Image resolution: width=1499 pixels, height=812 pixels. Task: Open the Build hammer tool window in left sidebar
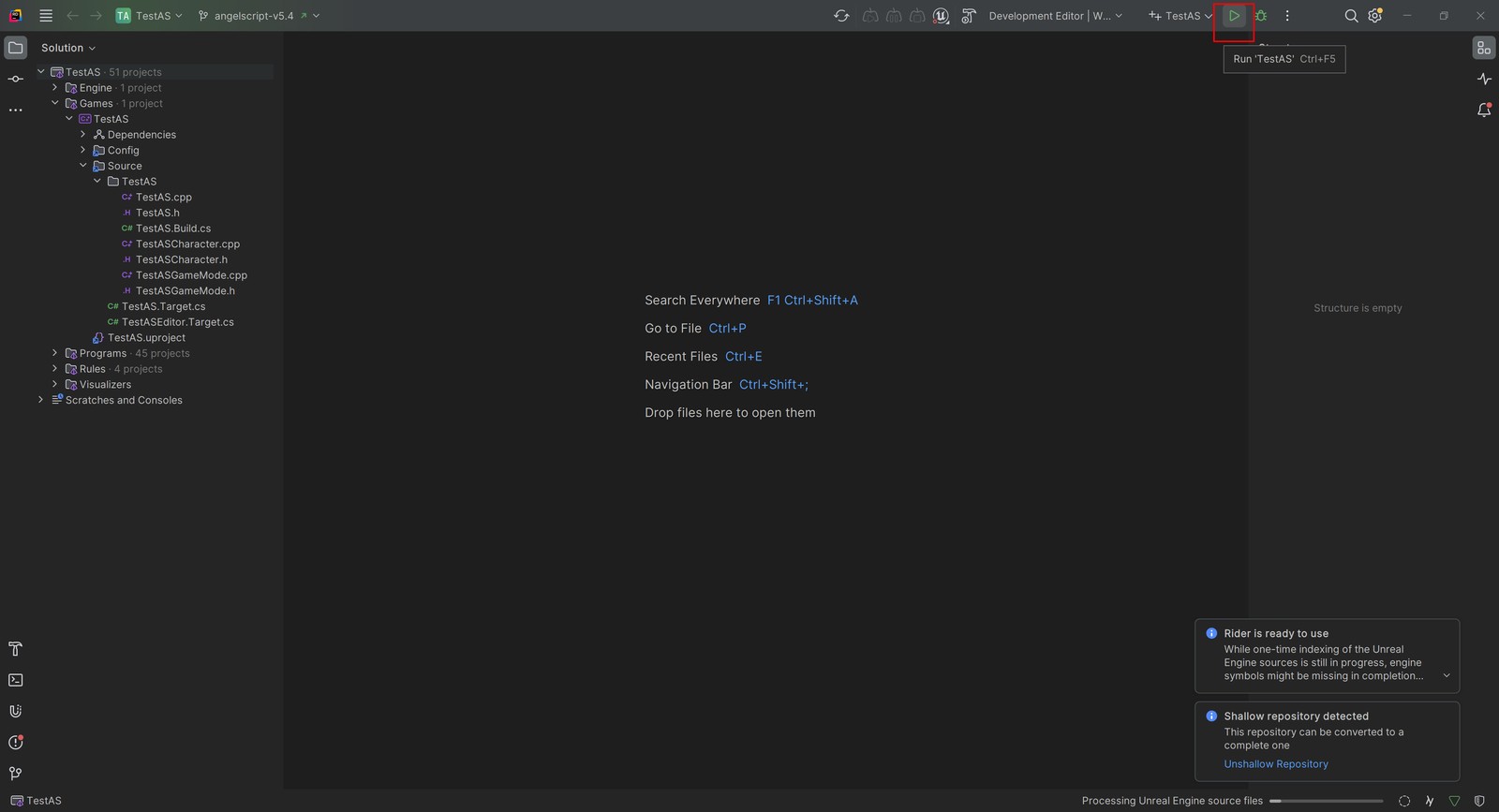coord(16,649)
